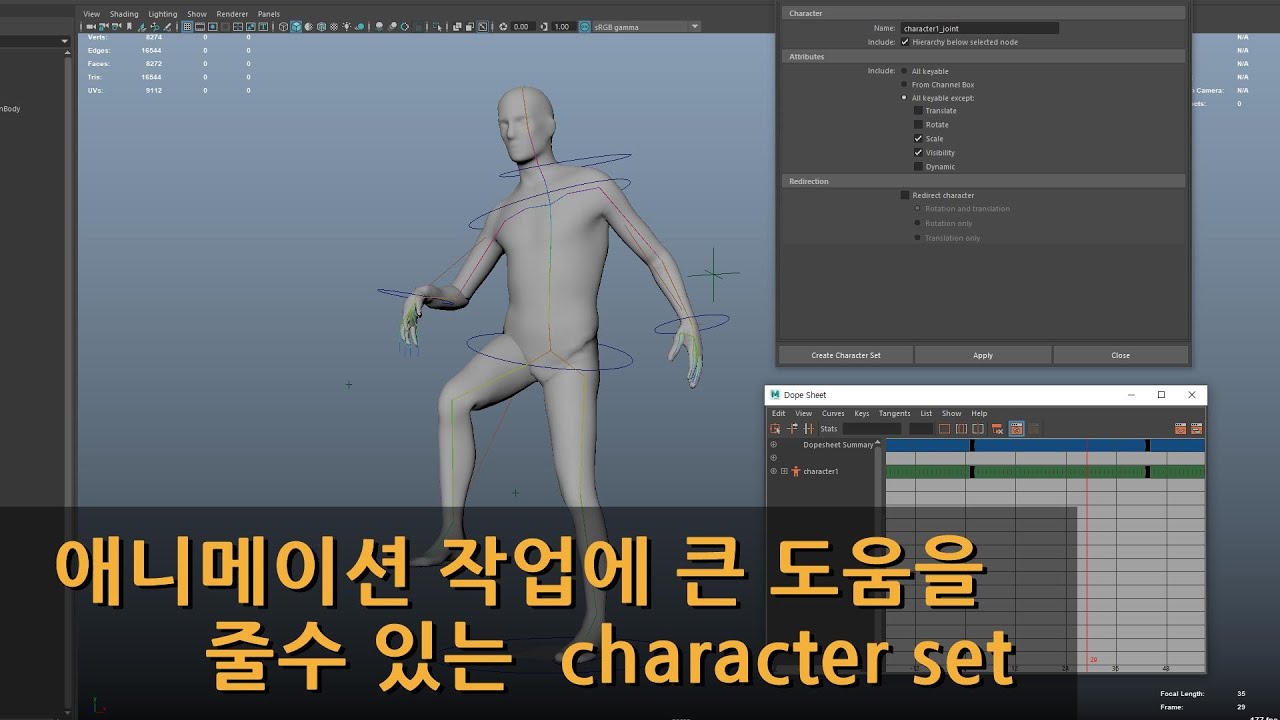Screen dimensions: 1280x720
Task: Collapse the Redirection section header
Action: [x=983, y=181]
